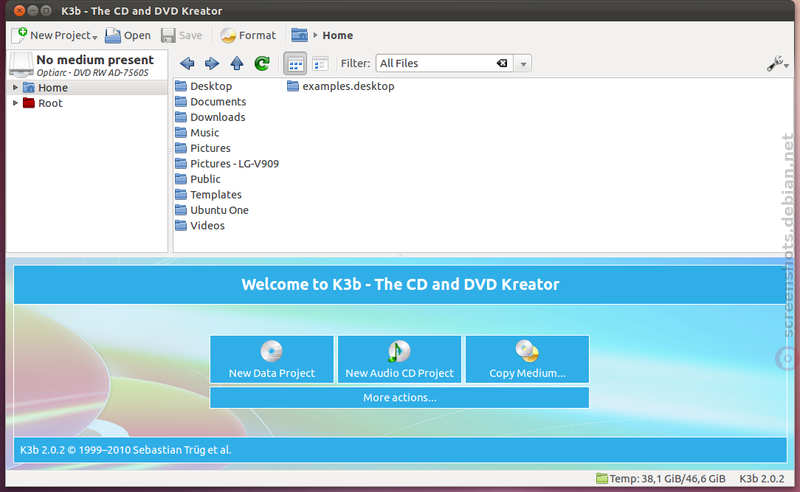Switch to icon view mode
The height and width of the screenshot is (492, 800).
click(x=295, y=64)
